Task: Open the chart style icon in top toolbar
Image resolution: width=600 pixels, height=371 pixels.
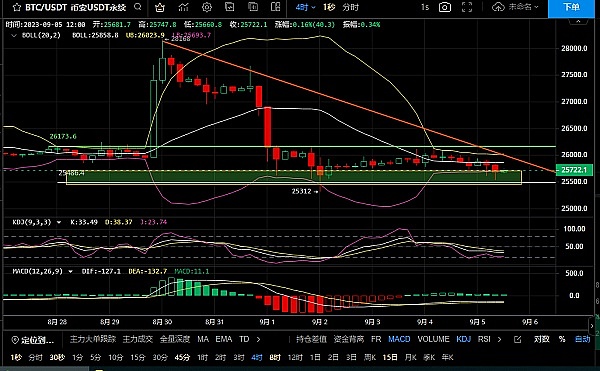Action: coord(184,7)
